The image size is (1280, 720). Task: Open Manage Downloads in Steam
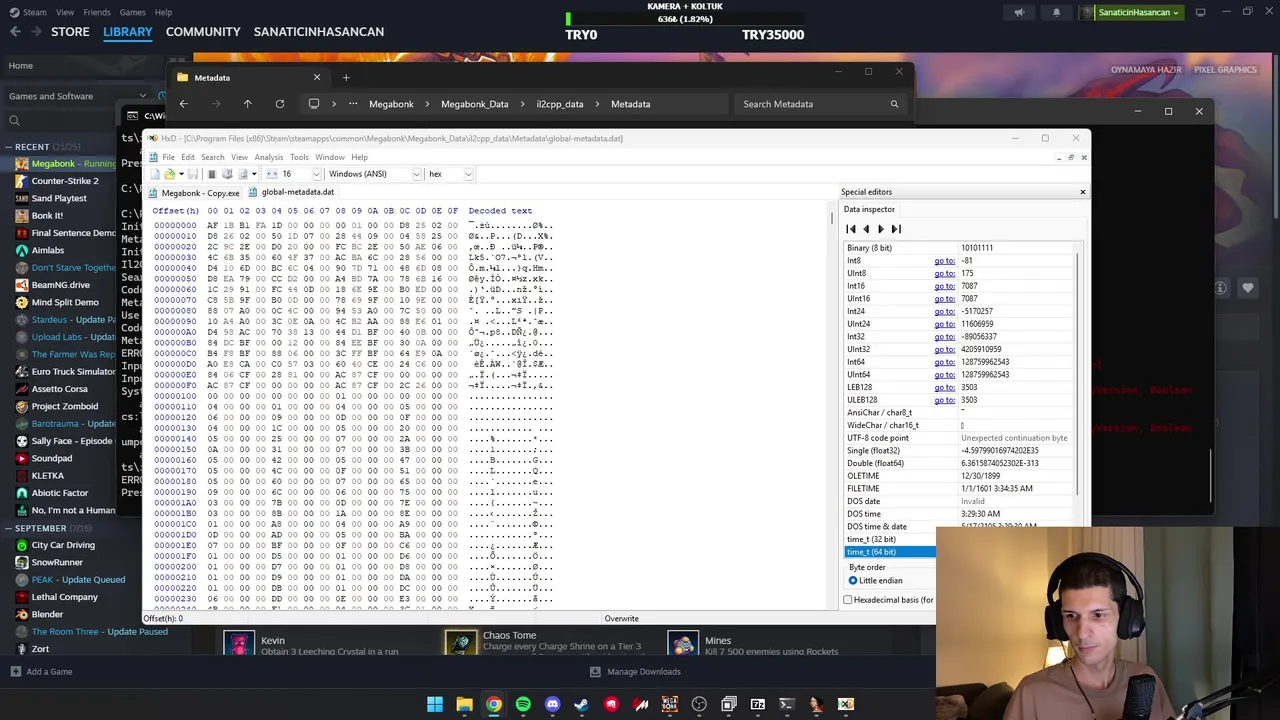tap(635, 672)
